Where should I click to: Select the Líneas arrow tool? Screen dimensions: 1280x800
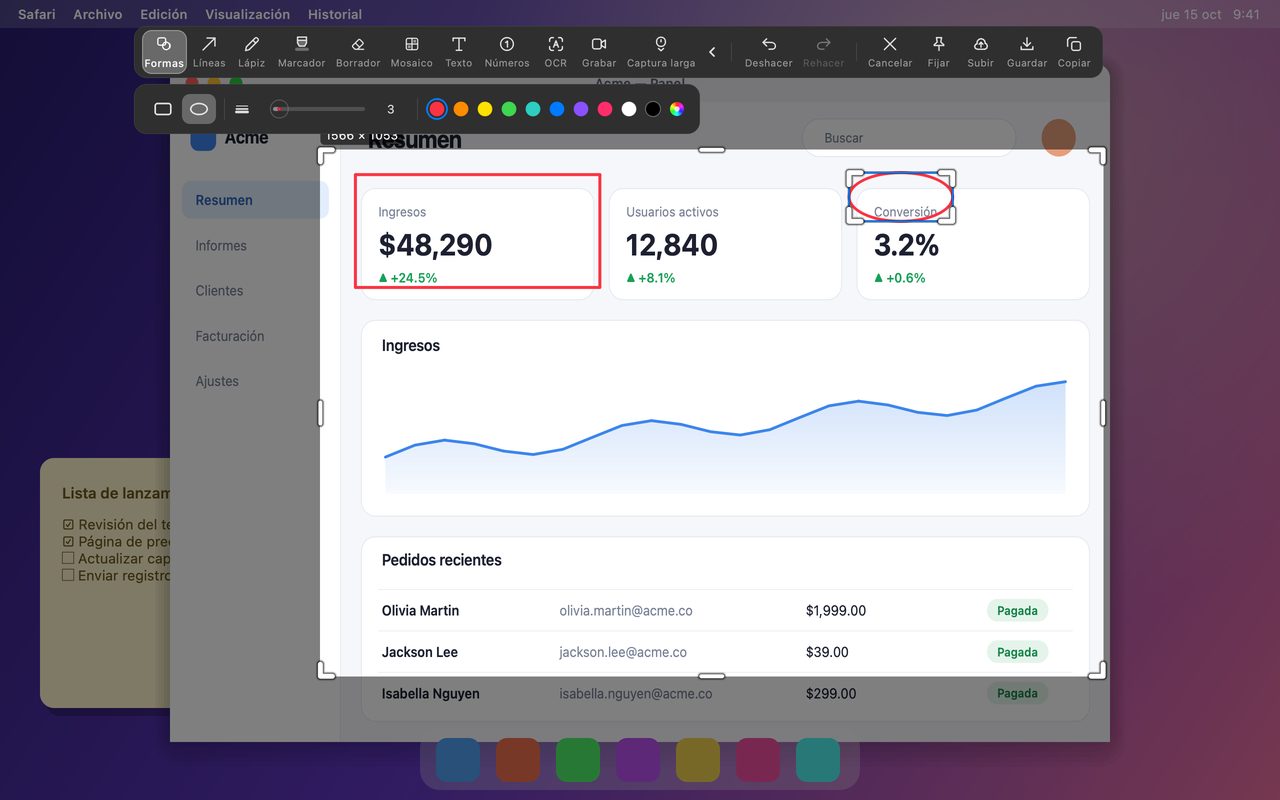[209, 52]
